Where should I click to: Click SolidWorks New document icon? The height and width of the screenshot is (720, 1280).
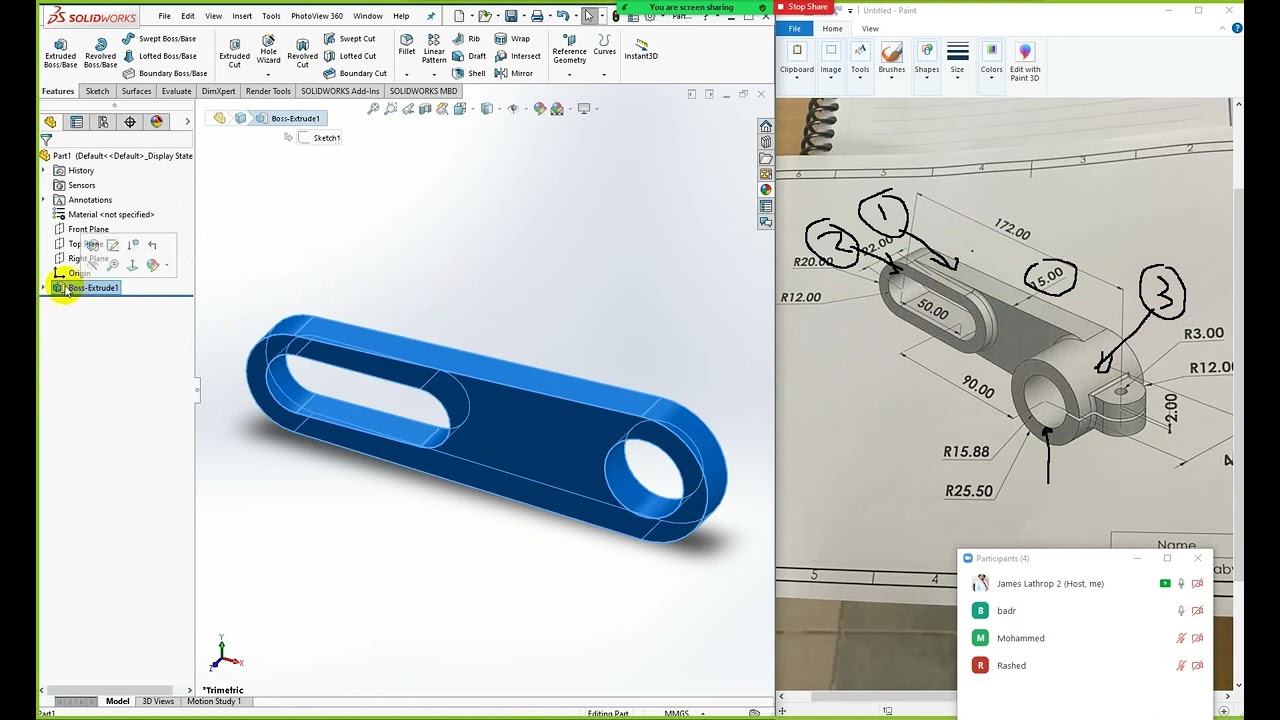click(x=459, y=16)
